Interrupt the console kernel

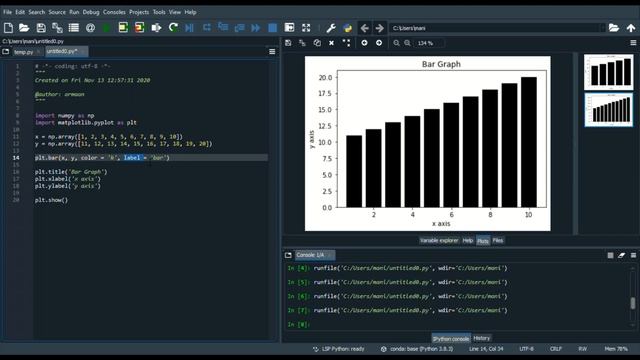coord(610,255)
